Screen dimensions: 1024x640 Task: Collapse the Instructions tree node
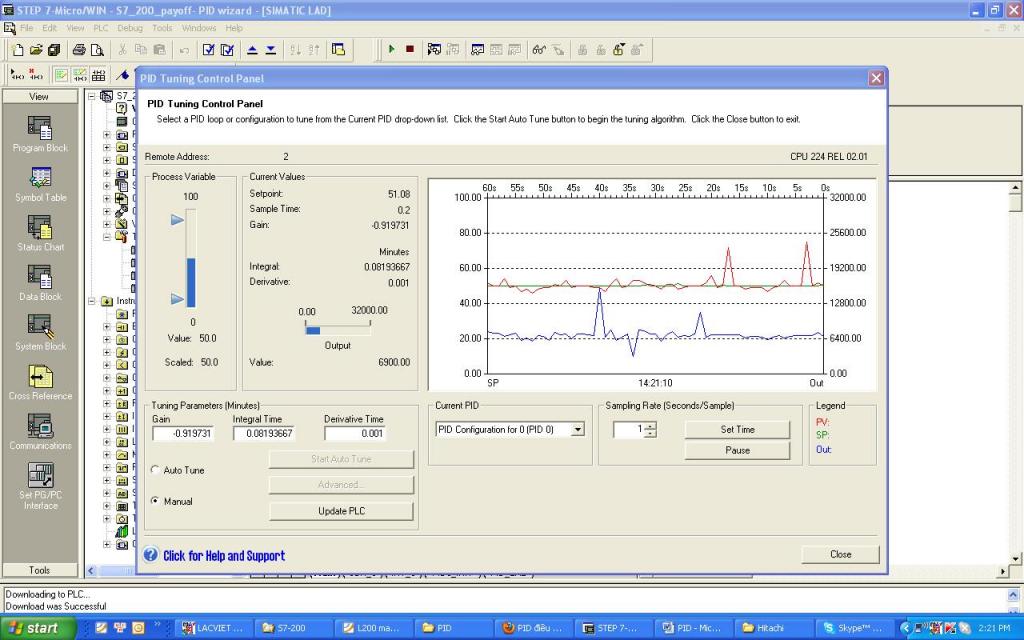tap(93, 300)
